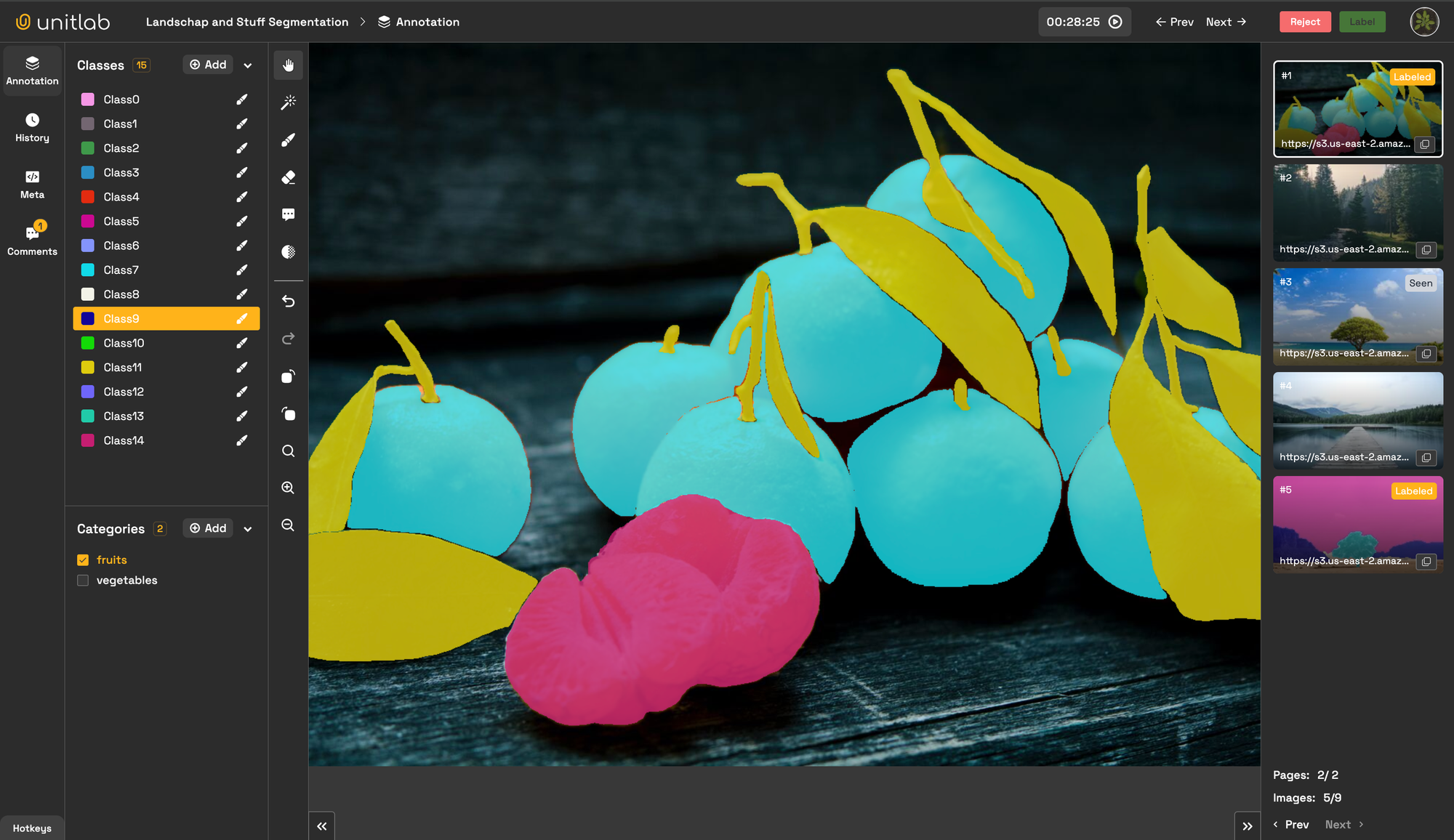The image size is (1454, 840).
Task: Open the comment annotation tool
Action: 288,214
